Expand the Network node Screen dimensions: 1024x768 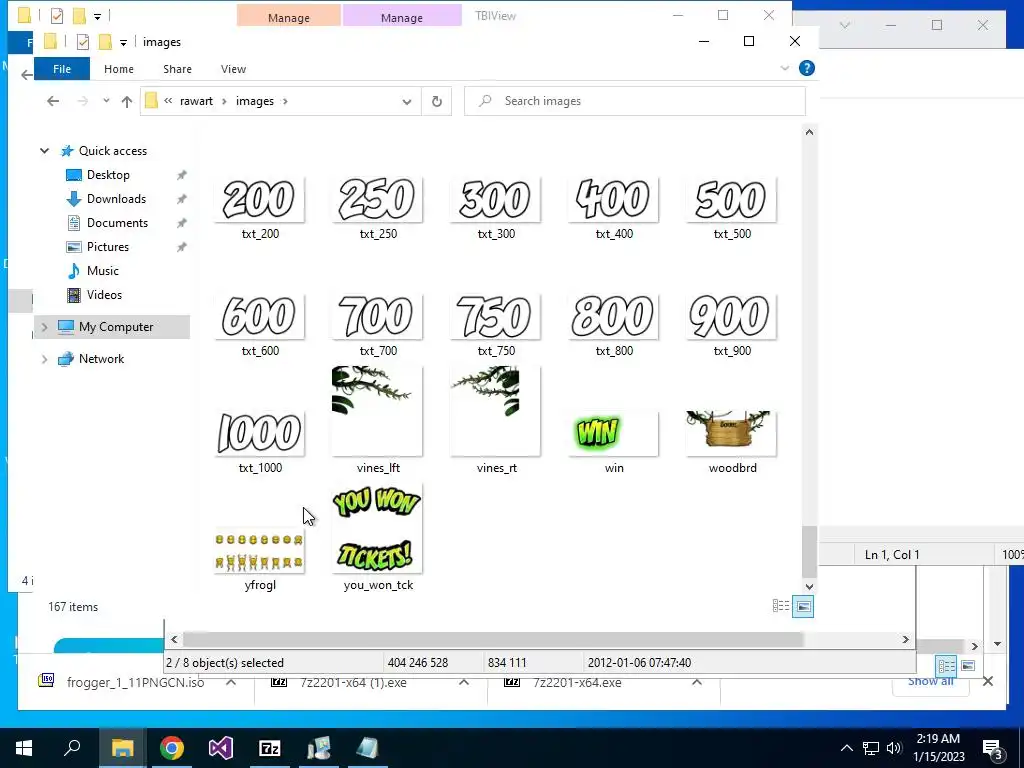click(x=44, y=359)
